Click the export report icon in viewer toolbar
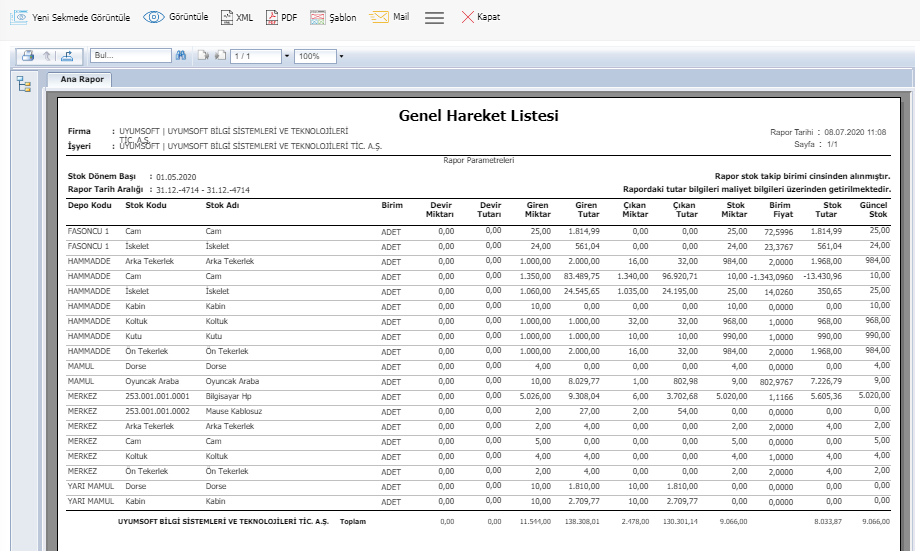Screen dimensions: 920x551 pyautogui.click(x=66, y=56)
